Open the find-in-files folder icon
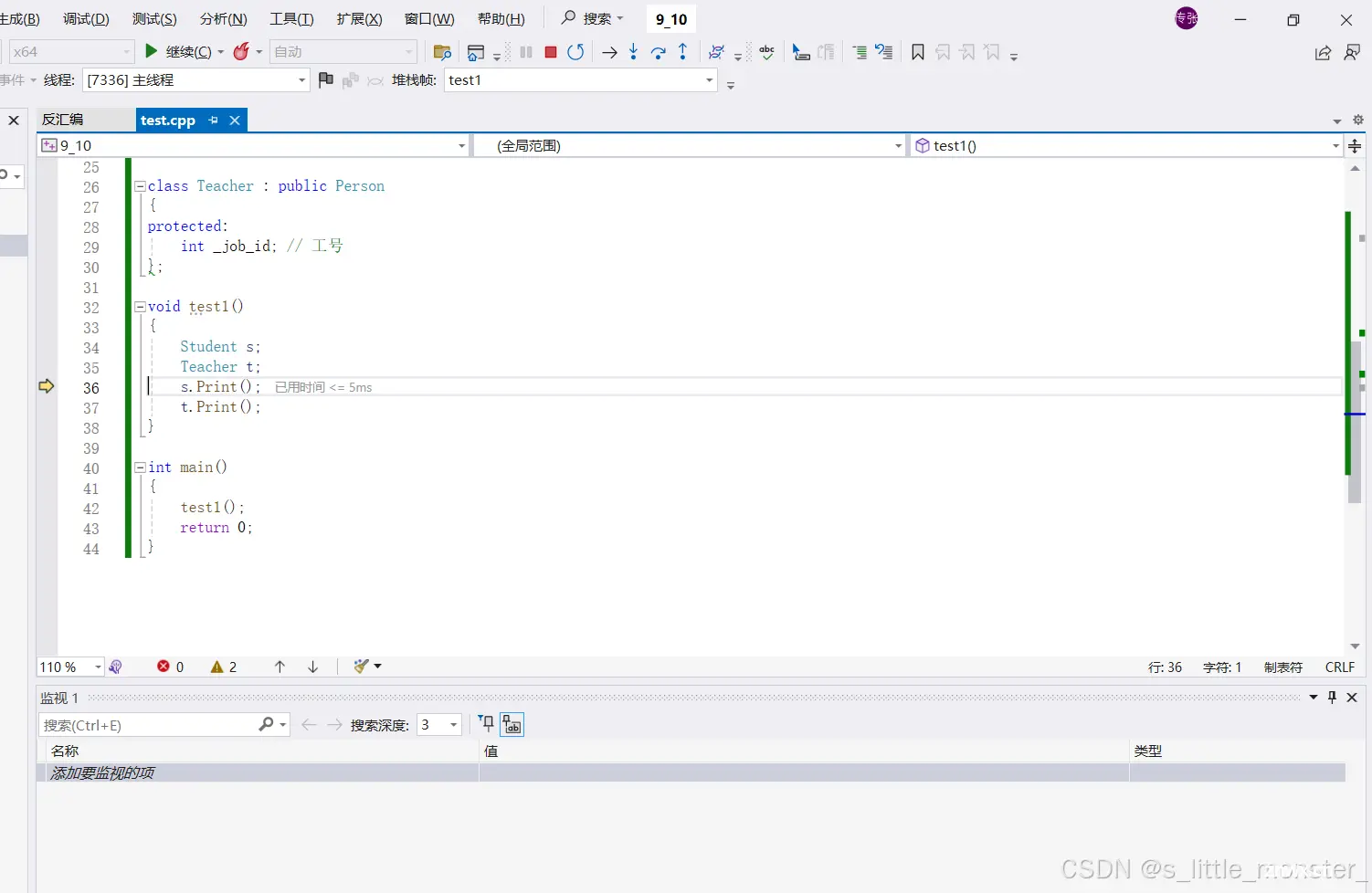1372x893 pixels. [x=442, y=52]
